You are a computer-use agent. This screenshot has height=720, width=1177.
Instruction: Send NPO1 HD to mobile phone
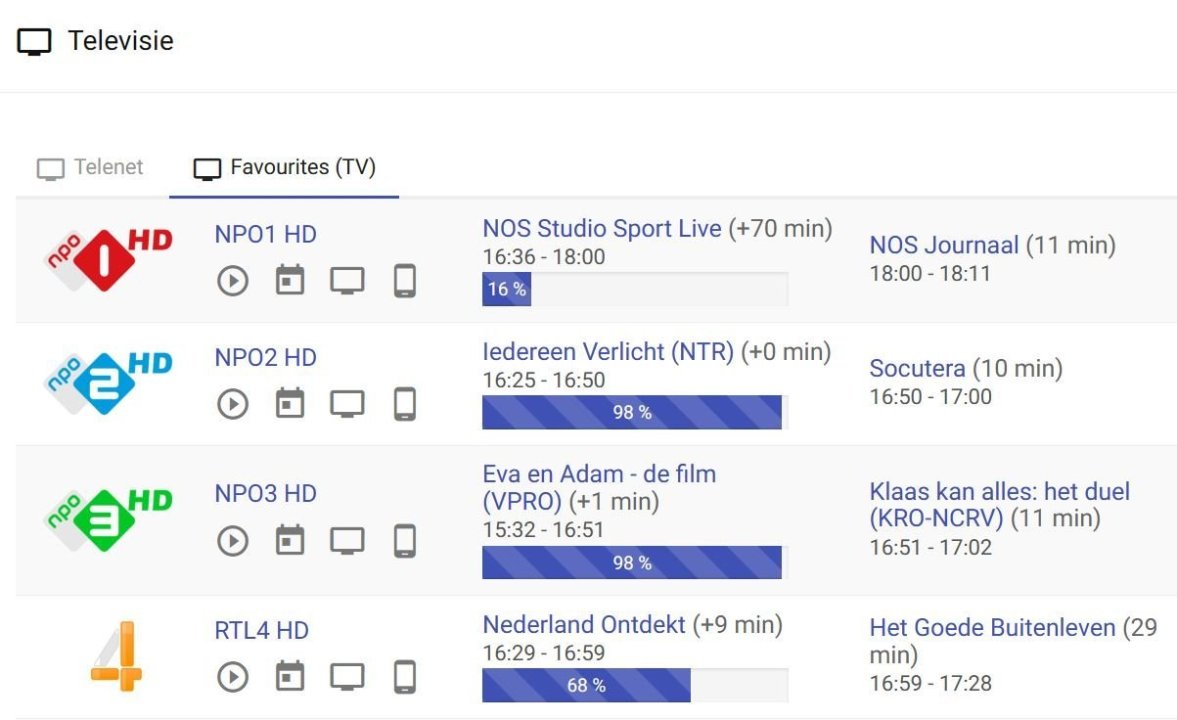(404, 282)
